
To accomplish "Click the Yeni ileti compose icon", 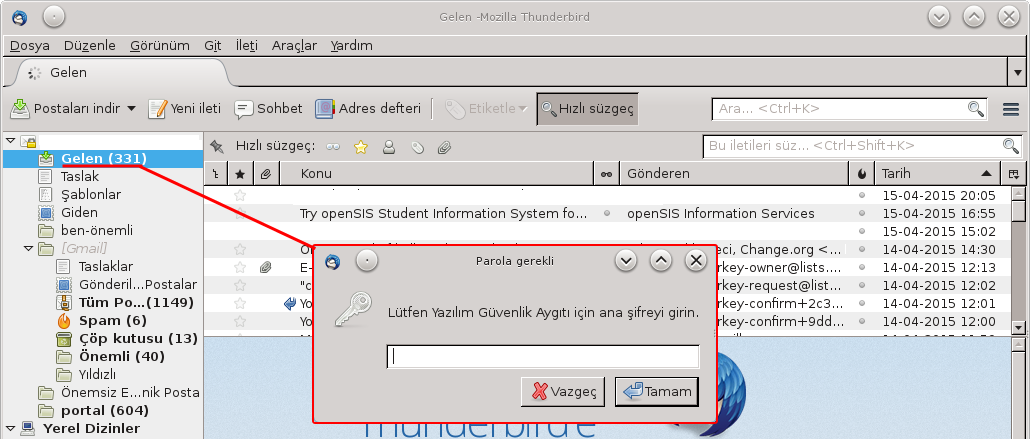I will [157, 109].
